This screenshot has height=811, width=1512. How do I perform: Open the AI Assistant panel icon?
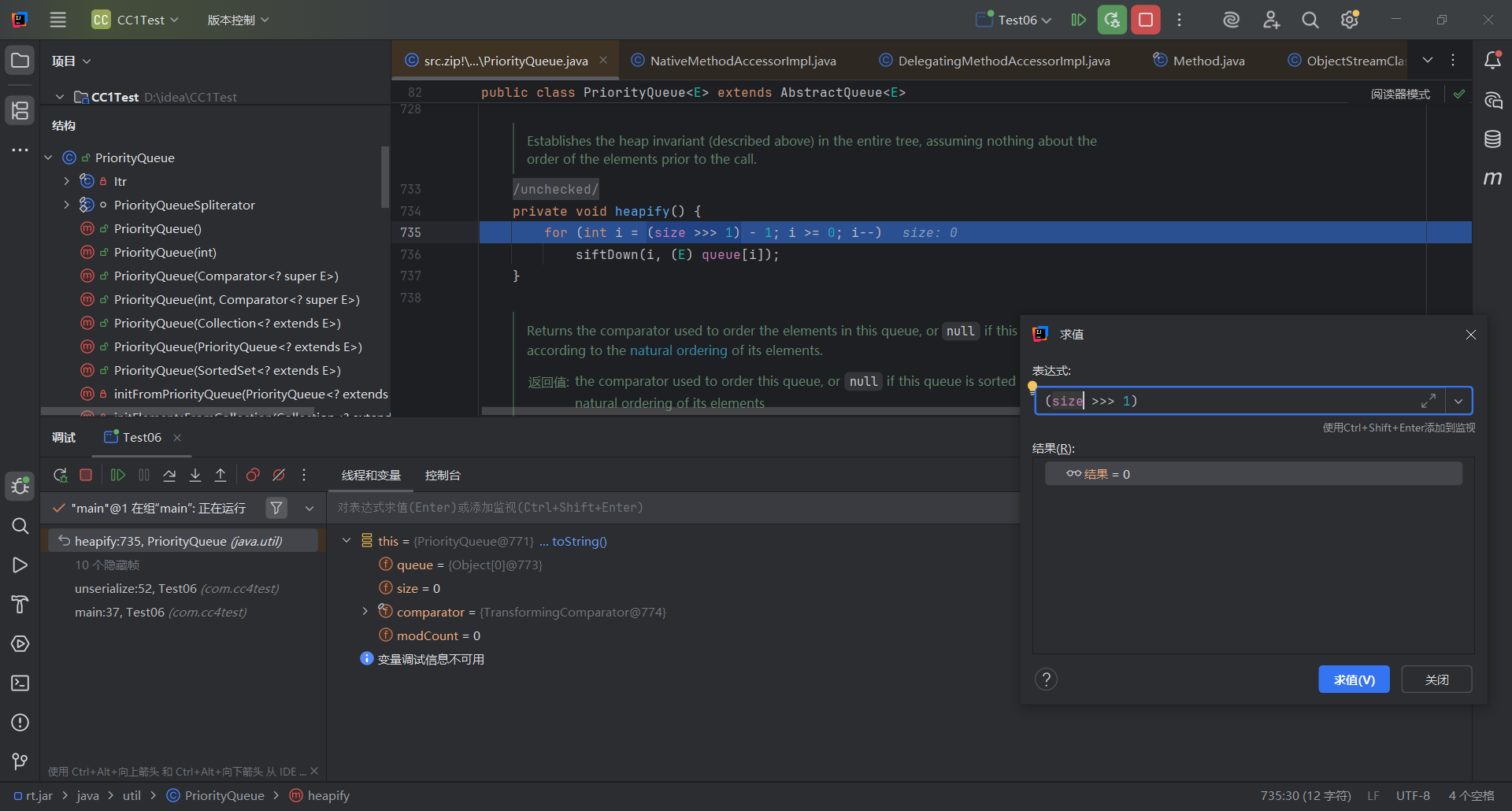pyautogui.click(x=1492, y=100)
